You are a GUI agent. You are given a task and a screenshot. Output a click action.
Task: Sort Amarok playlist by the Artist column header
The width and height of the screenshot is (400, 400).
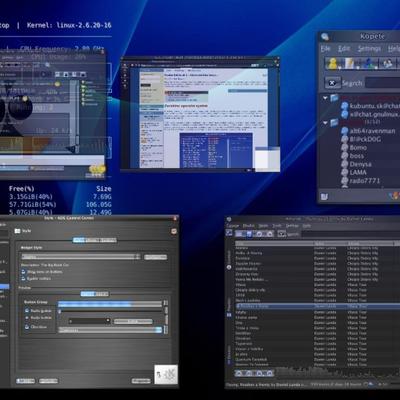pyautogui.click(x=330, y=244)
